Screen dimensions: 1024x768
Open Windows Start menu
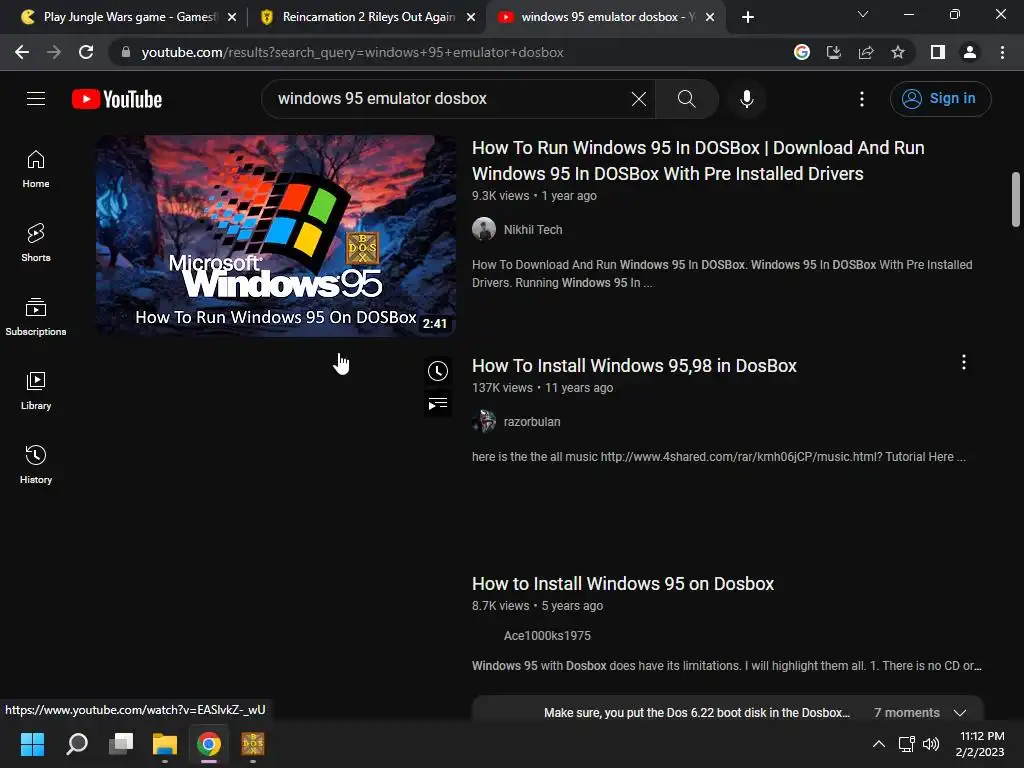click(32, 743)
